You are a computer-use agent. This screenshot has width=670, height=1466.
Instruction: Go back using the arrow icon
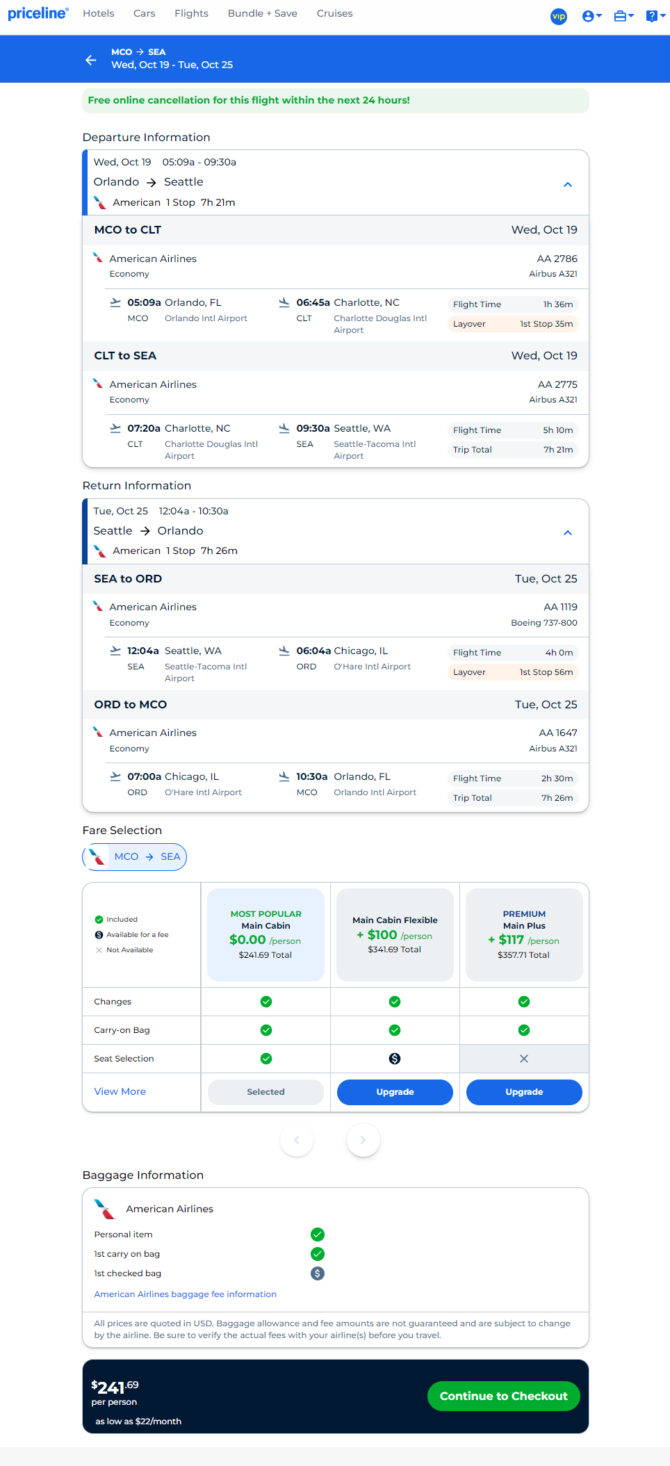(x=91, y=60)
